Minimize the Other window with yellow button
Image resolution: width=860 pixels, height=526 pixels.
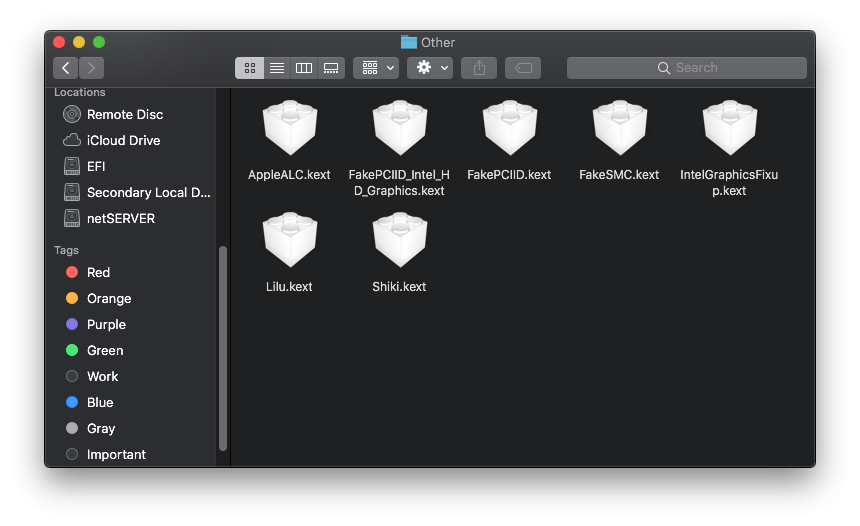79,42
